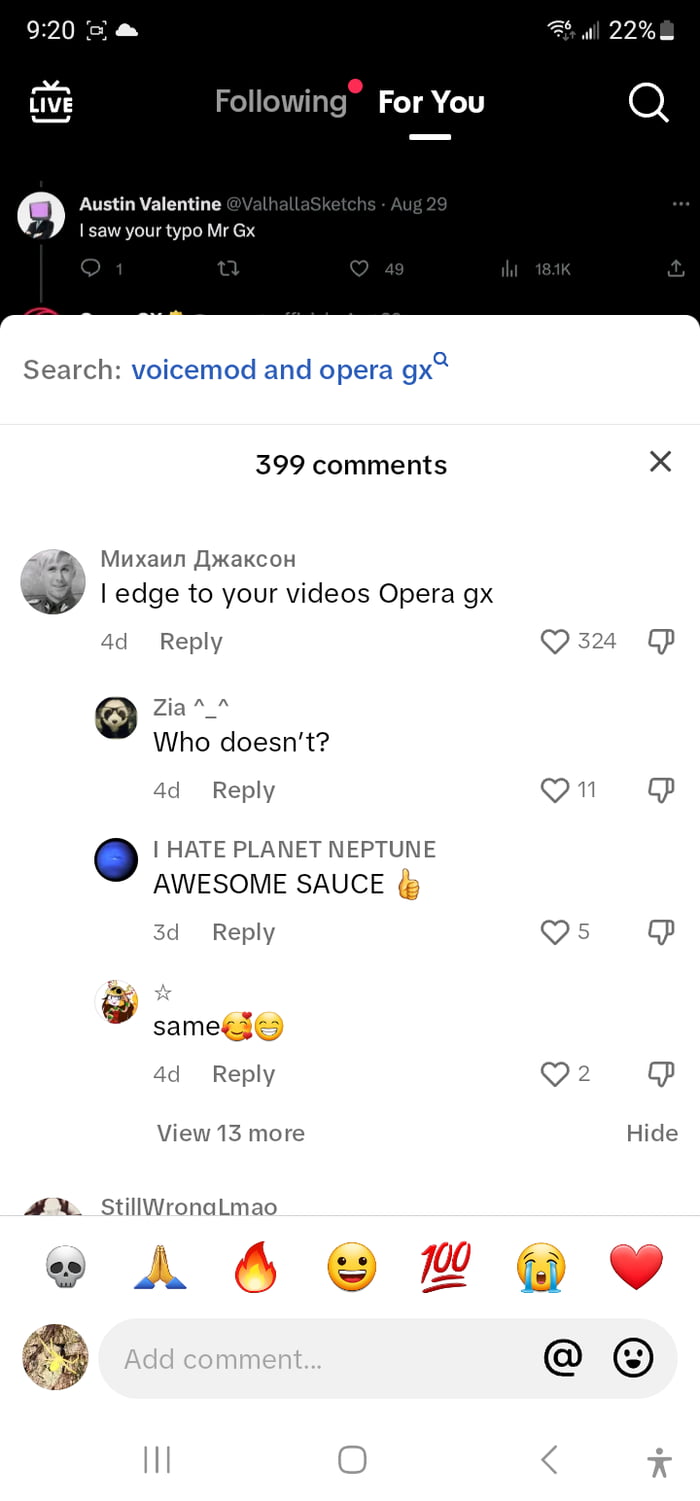This screenshot has height=1501, width=700.
Task: Tap the Add comment input field
Action: click(300, 1357)
